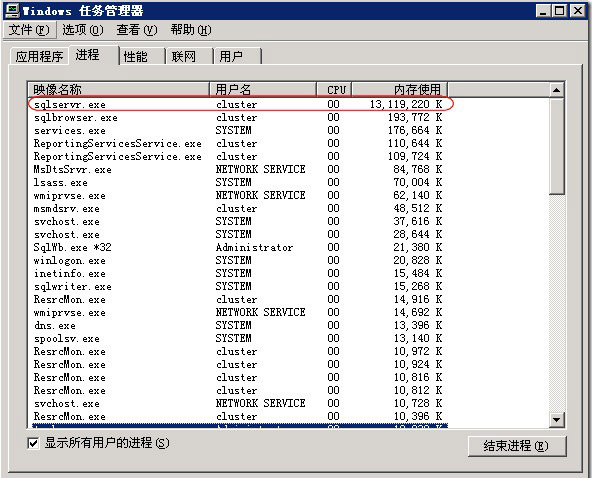Select svchost.exe using 37,616 K
Screen dimensions: 592x478
coord(238,221)
